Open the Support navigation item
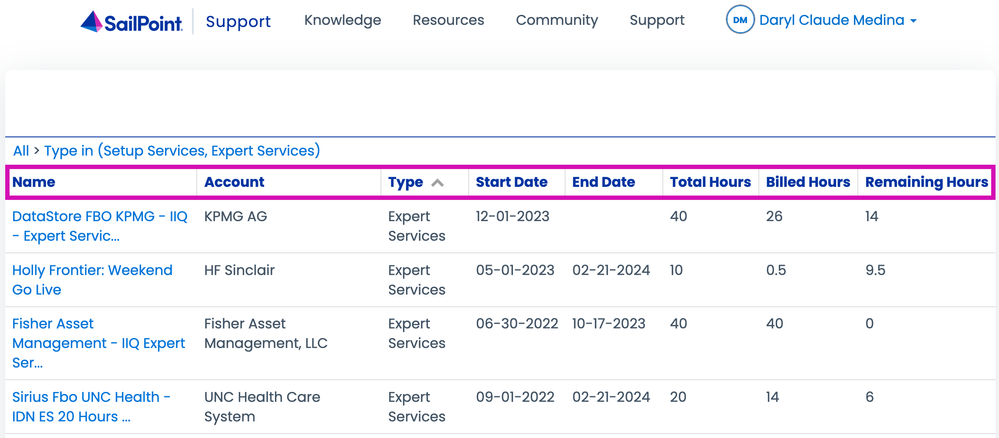The width and height of the screenshot is (999, 438). coord(657,20)
